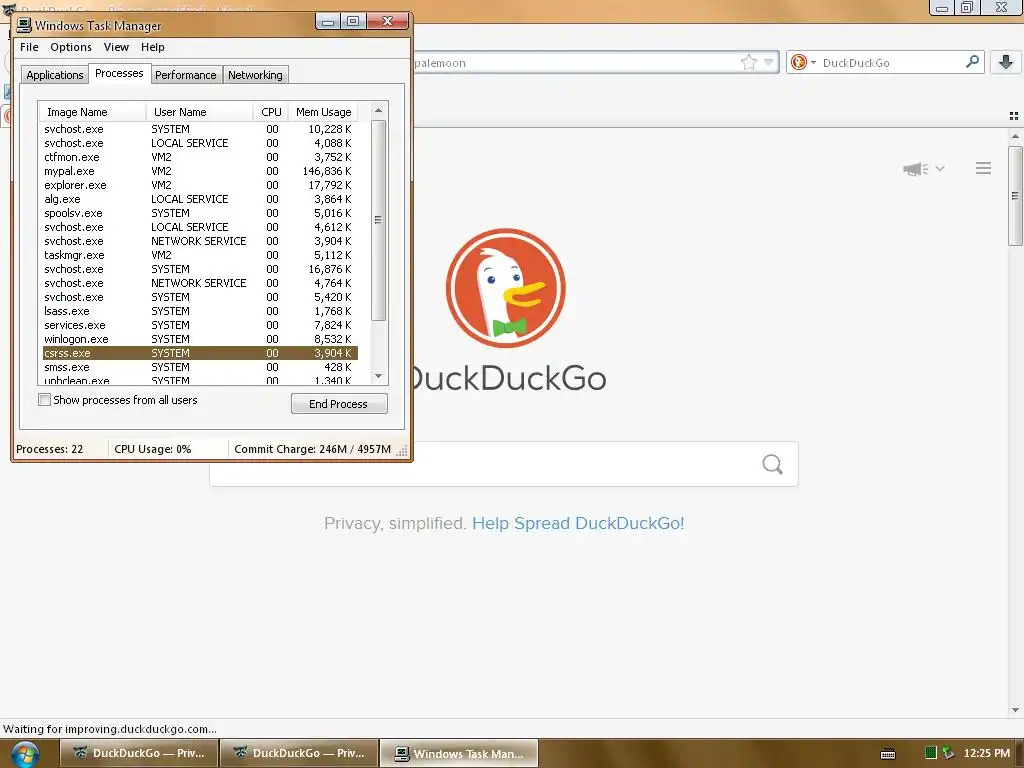The height and width of the screenshot is (768, 1024).
Task: Expand the chevron next to the megaphone
Action: (940, 168)
